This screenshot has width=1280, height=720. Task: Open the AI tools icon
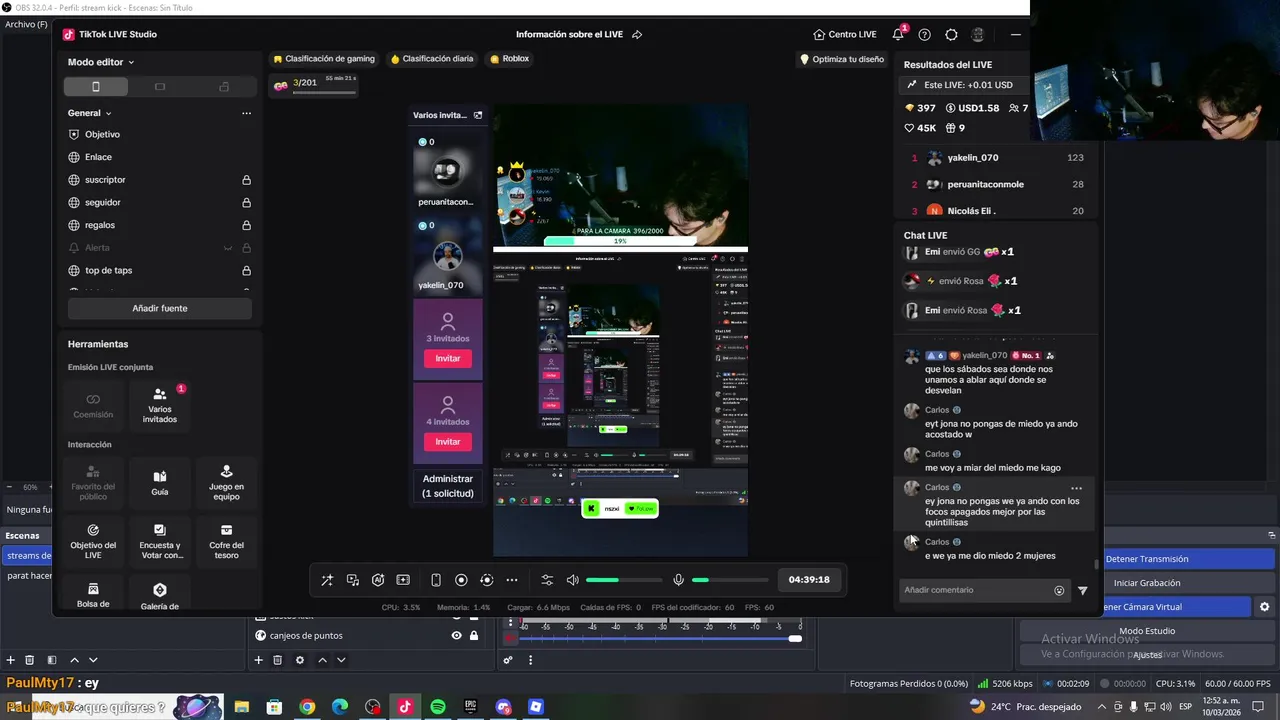[x=378, y=580]
